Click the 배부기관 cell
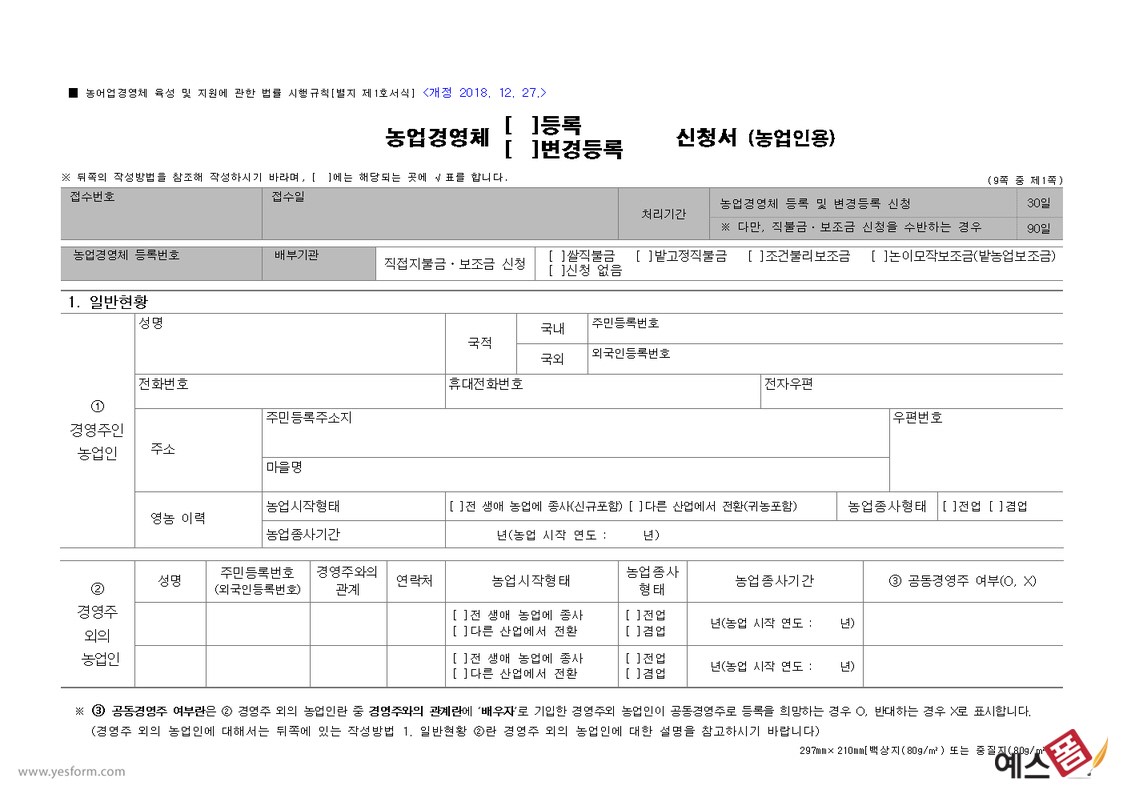This screenshot has width=1123, height=794. (x=319, y=263)
